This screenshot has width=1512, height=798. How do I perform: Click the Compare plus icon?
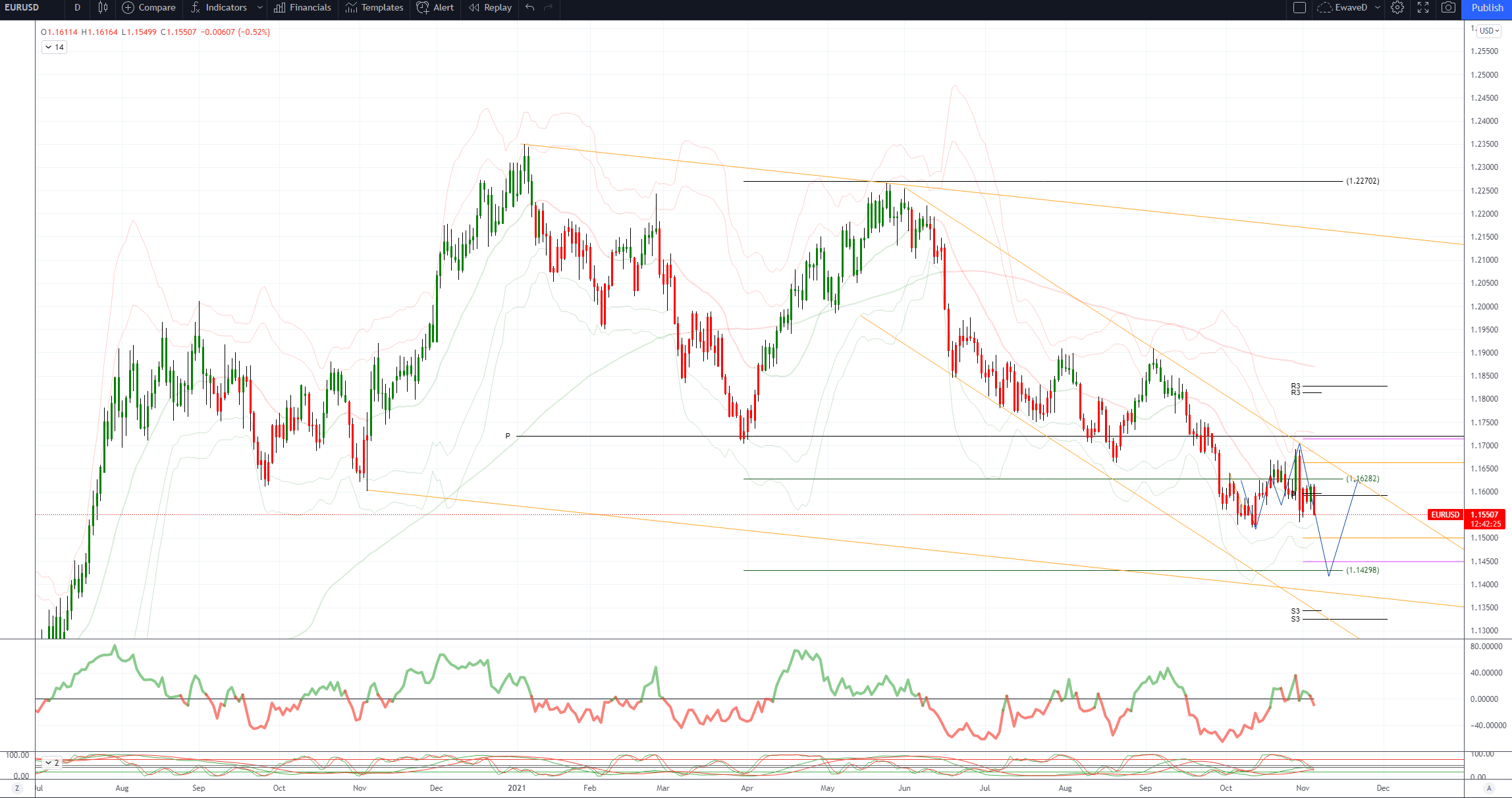point(128,8)
